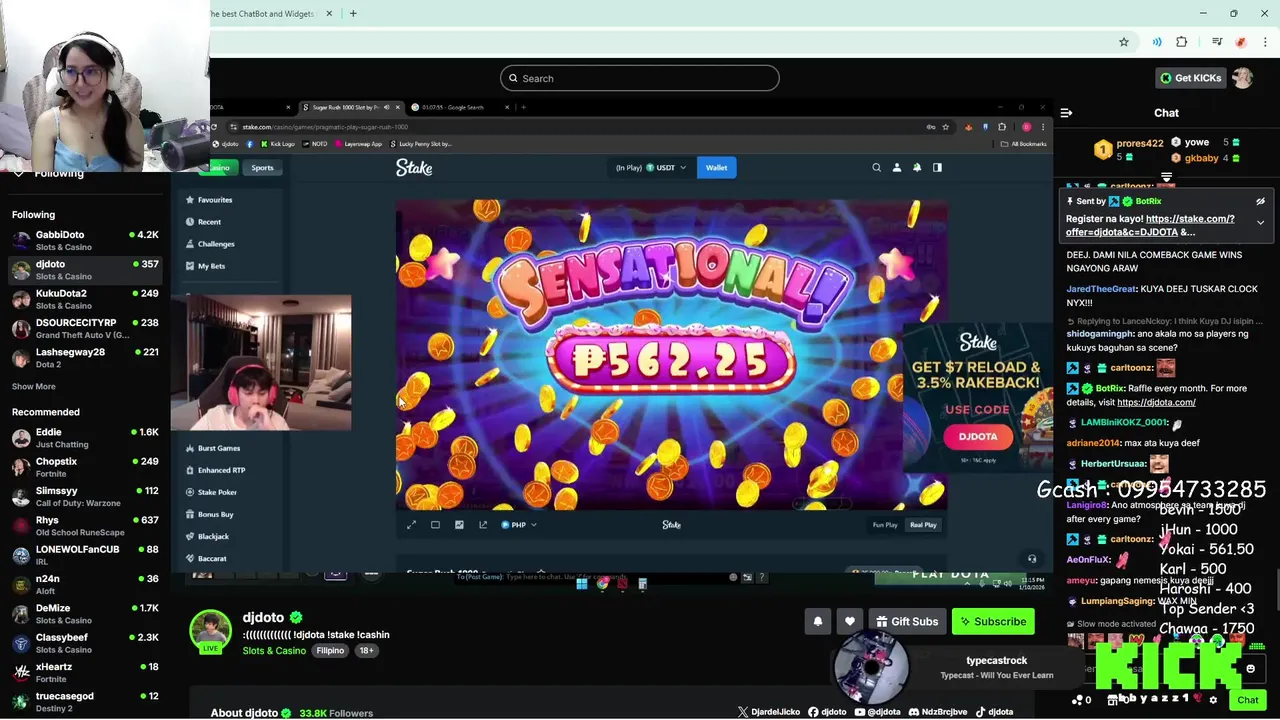Switch to Fun Play mode

[885, 525]
